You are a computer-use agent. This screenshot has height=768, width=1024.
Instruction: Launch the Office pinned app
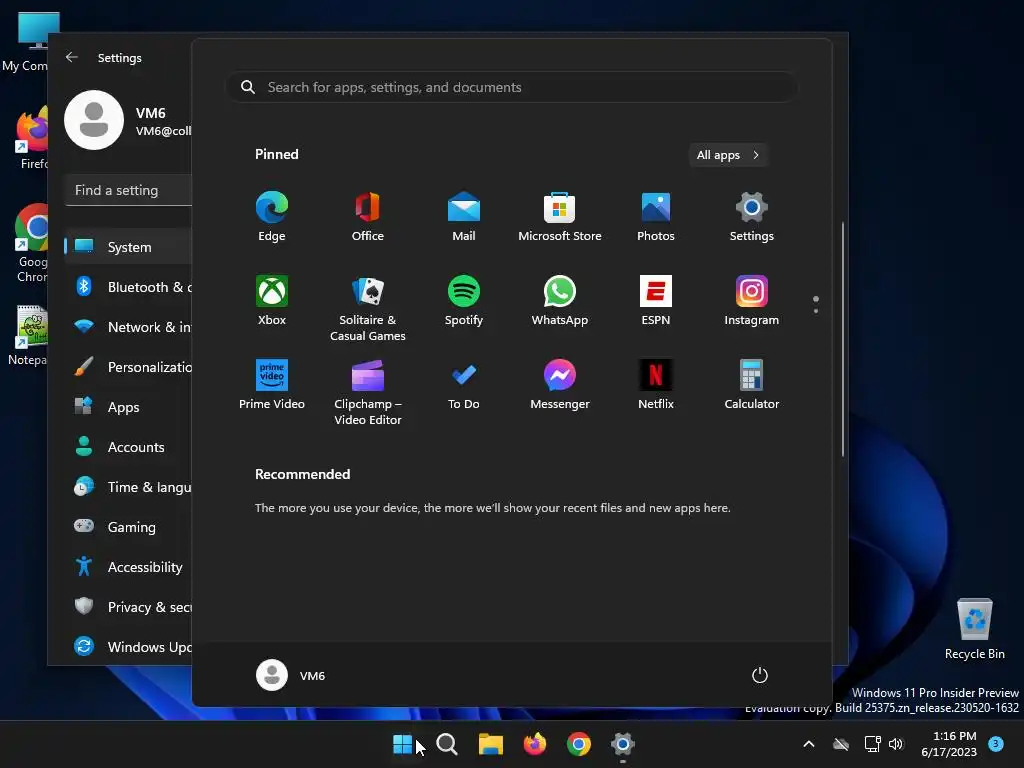(x=368, y=217)
